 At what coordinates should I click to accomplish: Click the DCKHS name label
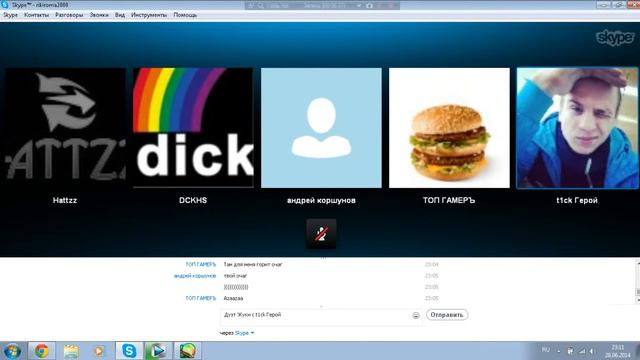pyautogui.click(x=193, y=200)
